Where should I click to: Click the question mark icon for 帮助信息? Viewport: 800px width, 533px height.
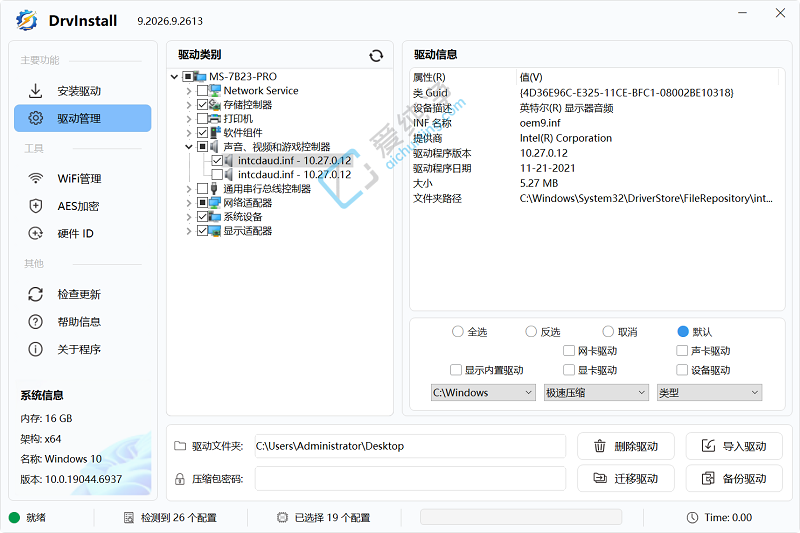click(35, 322)
